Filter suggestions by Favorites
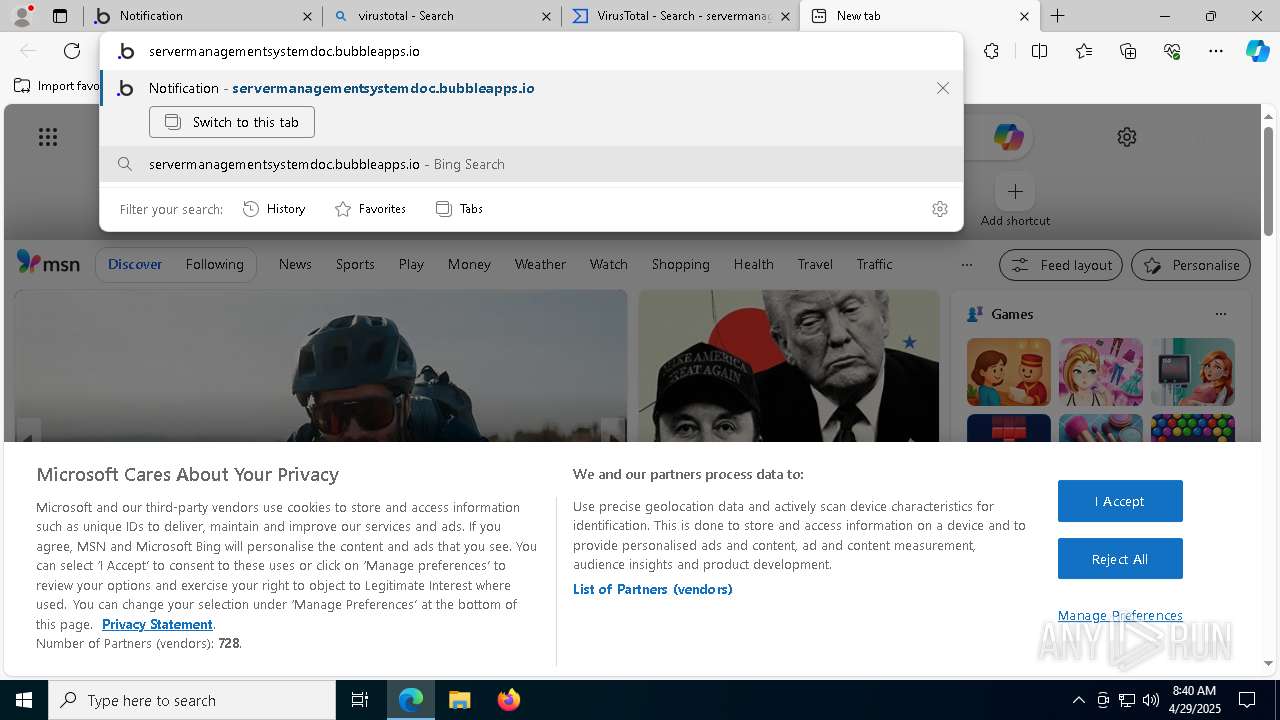The height and width of the screenshot is (720, 1280). (x=370, y=209)
